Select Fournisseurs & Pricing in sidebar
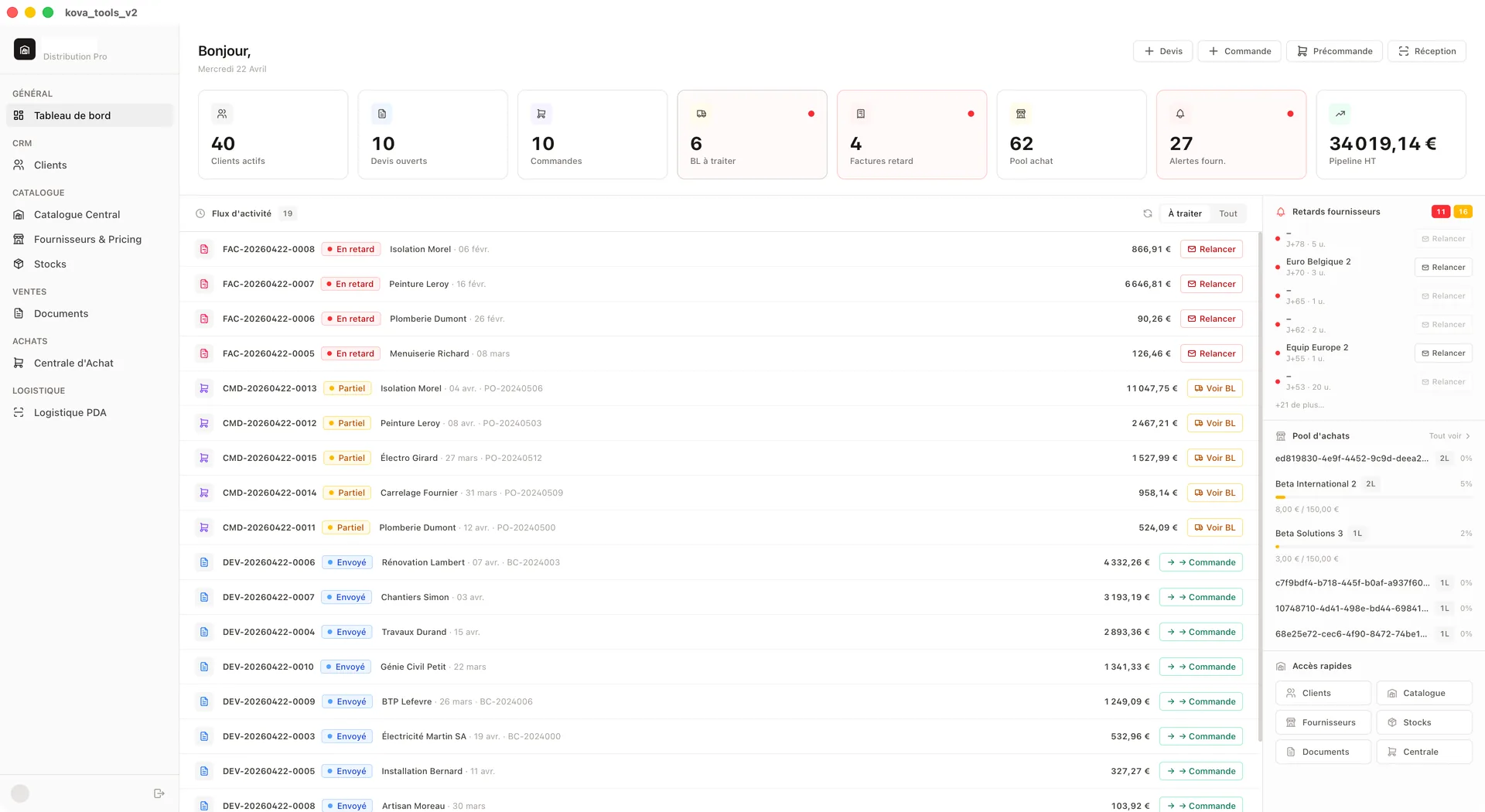The width and height of the screenshot is (1485, 812). pos(87,239)
